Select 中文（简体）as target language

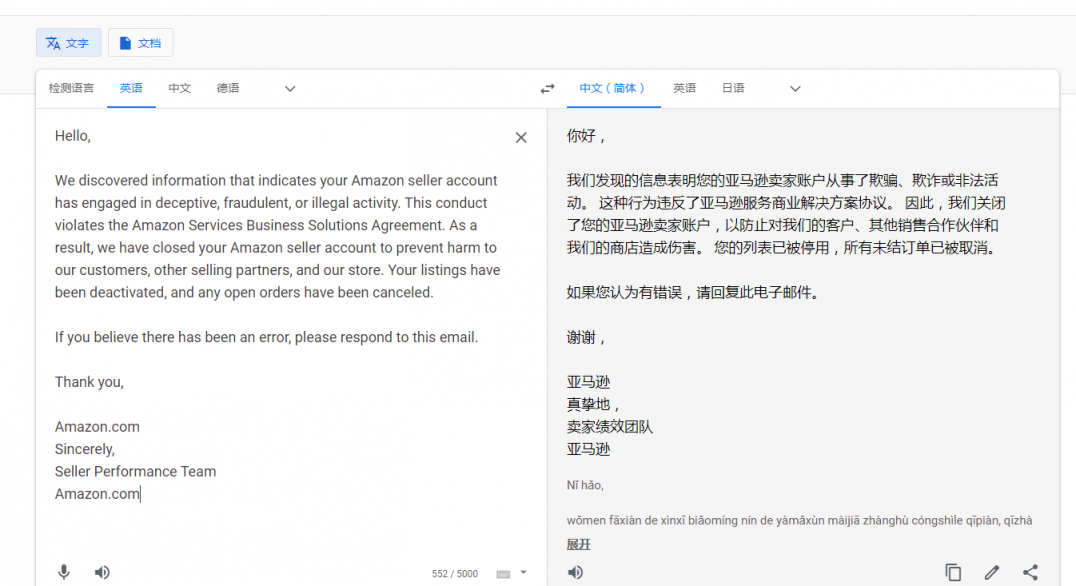(x=613, y=88)
